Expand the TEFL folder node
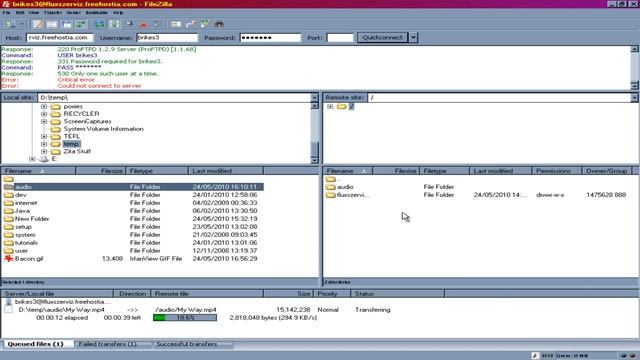640x360 pixels. coord(44,136)
